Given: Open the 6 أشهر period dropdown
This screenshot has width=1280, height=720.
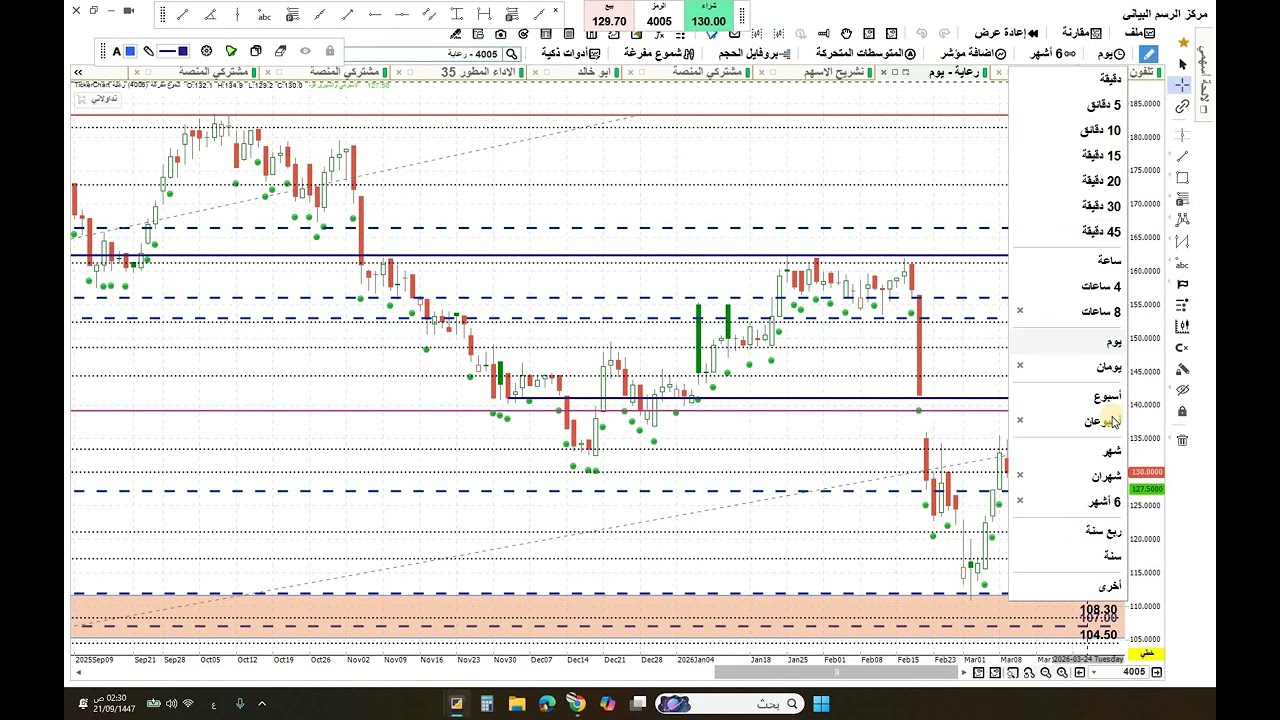Looking at the screenshot, I should (x=1051, y=54).
